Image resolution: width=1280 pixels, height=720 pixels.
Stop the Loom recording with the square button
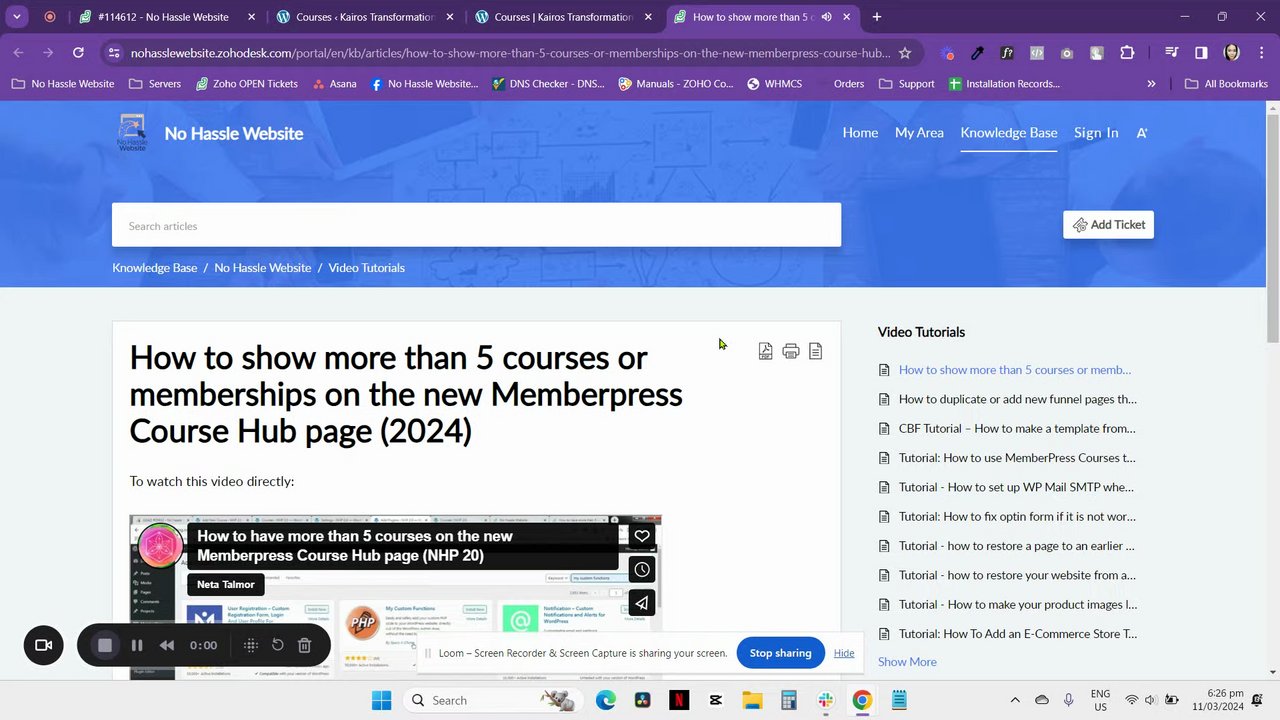click(x=105, y=645)
